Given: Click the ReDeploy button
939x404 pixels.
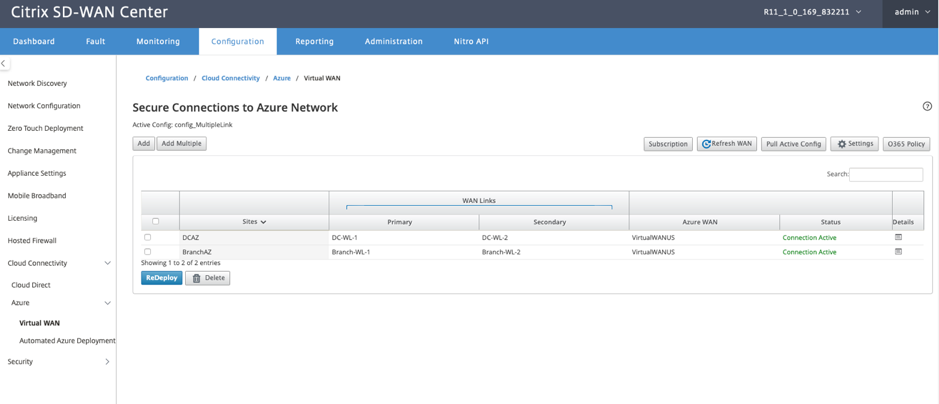Looking at the screenshot, I should pyautogui.click(x=162, y=278).
